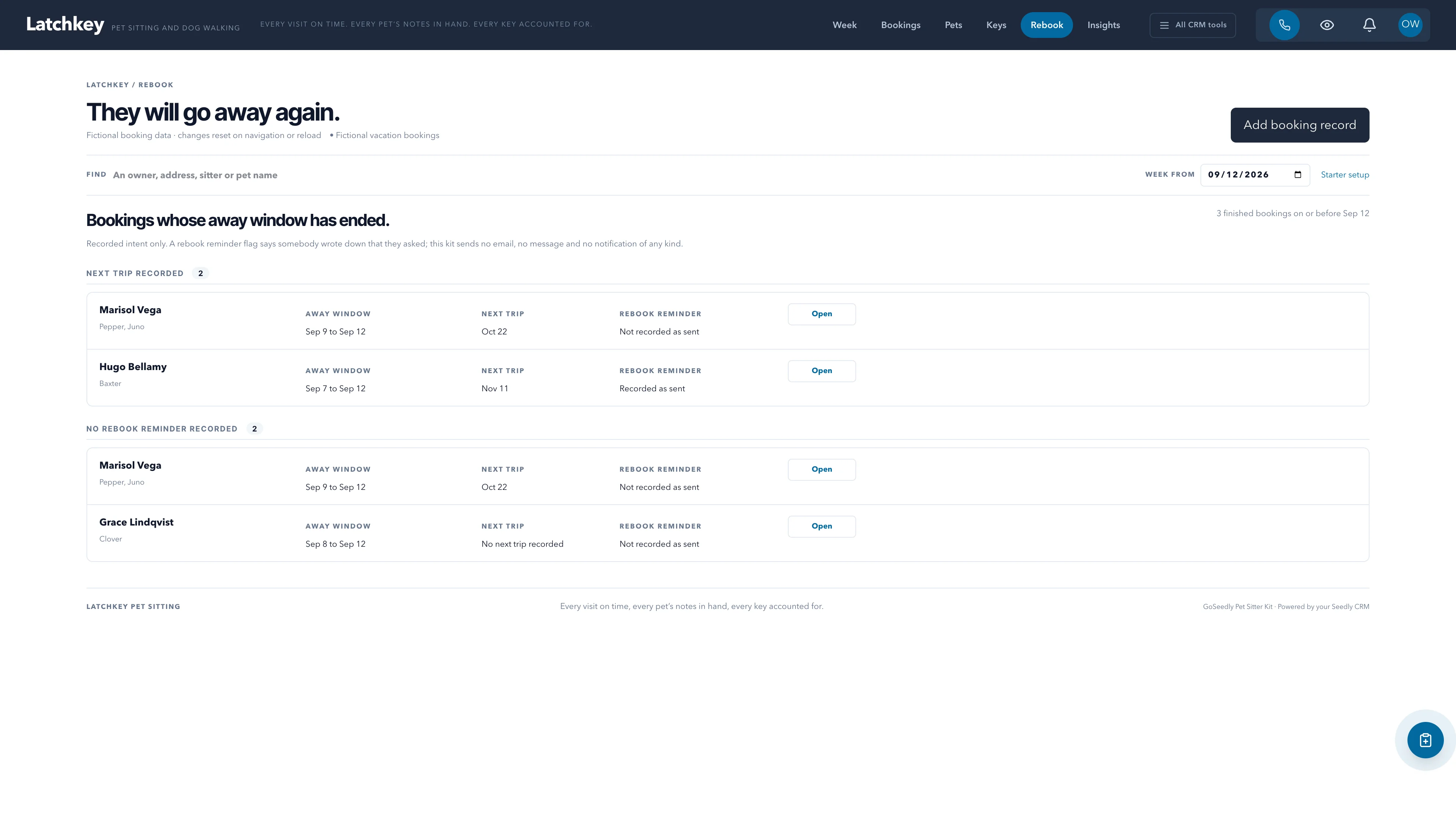Click Add booking record button
1456x819 pixels.
point(1299,125)
